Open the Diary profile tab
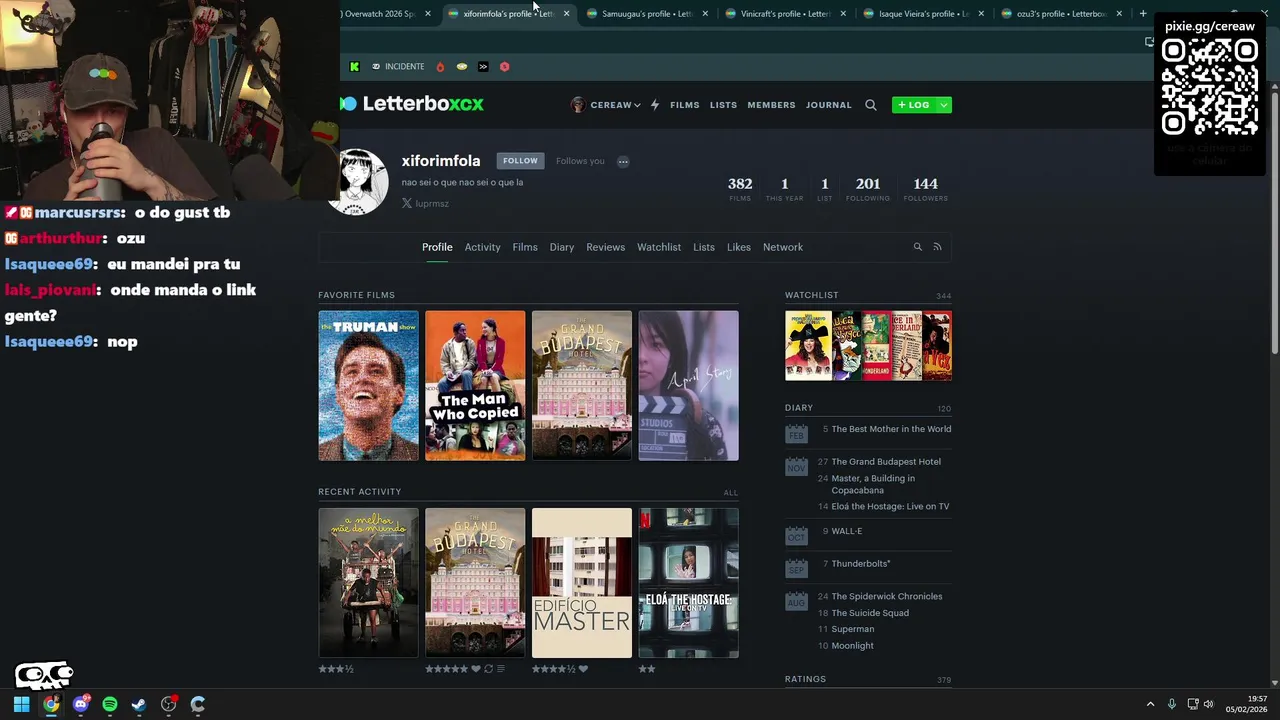The height and width of the screenshot is (720, 1280). (x=562, y=247)
